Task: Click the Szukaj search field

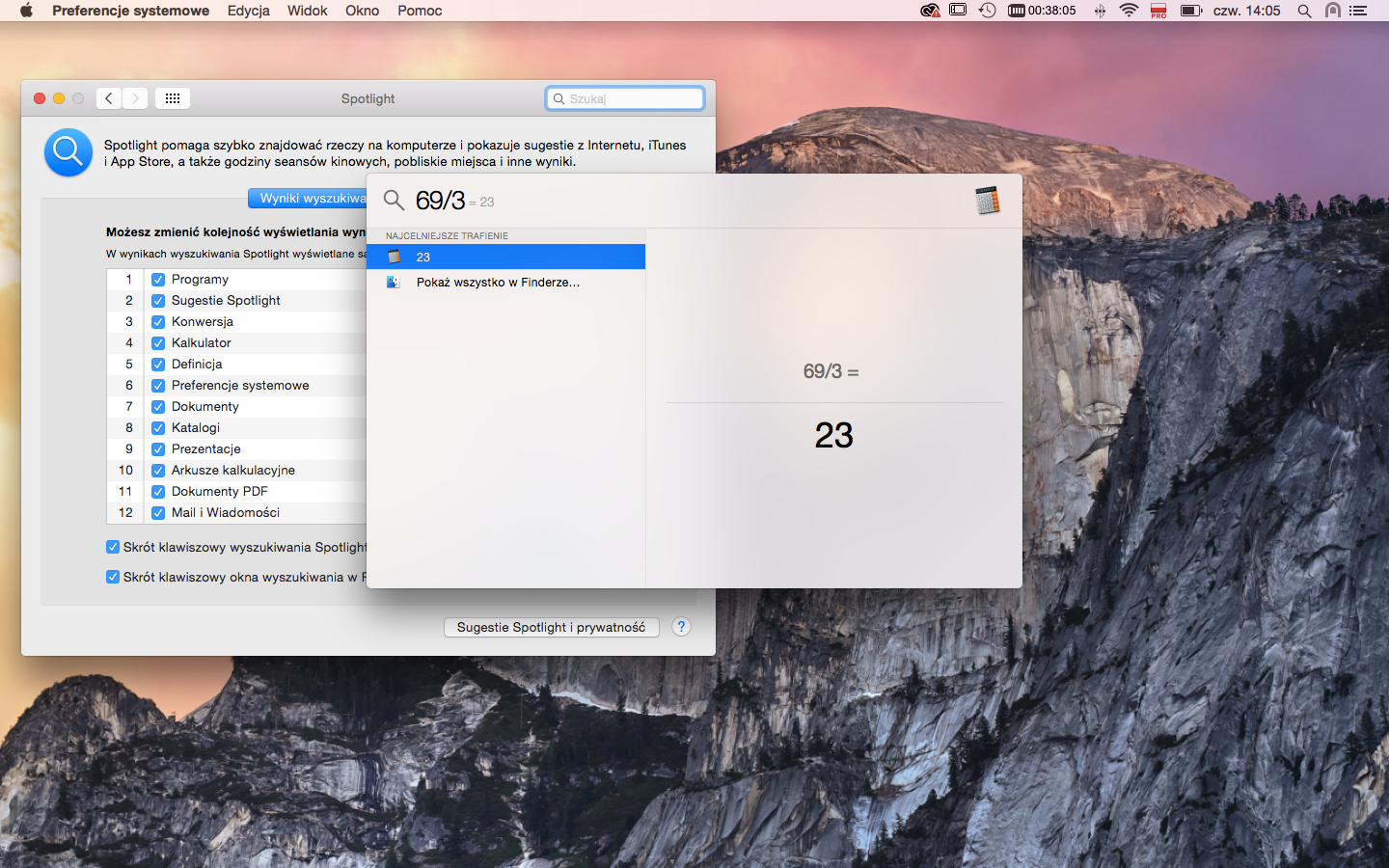Action: coord(625,98)
